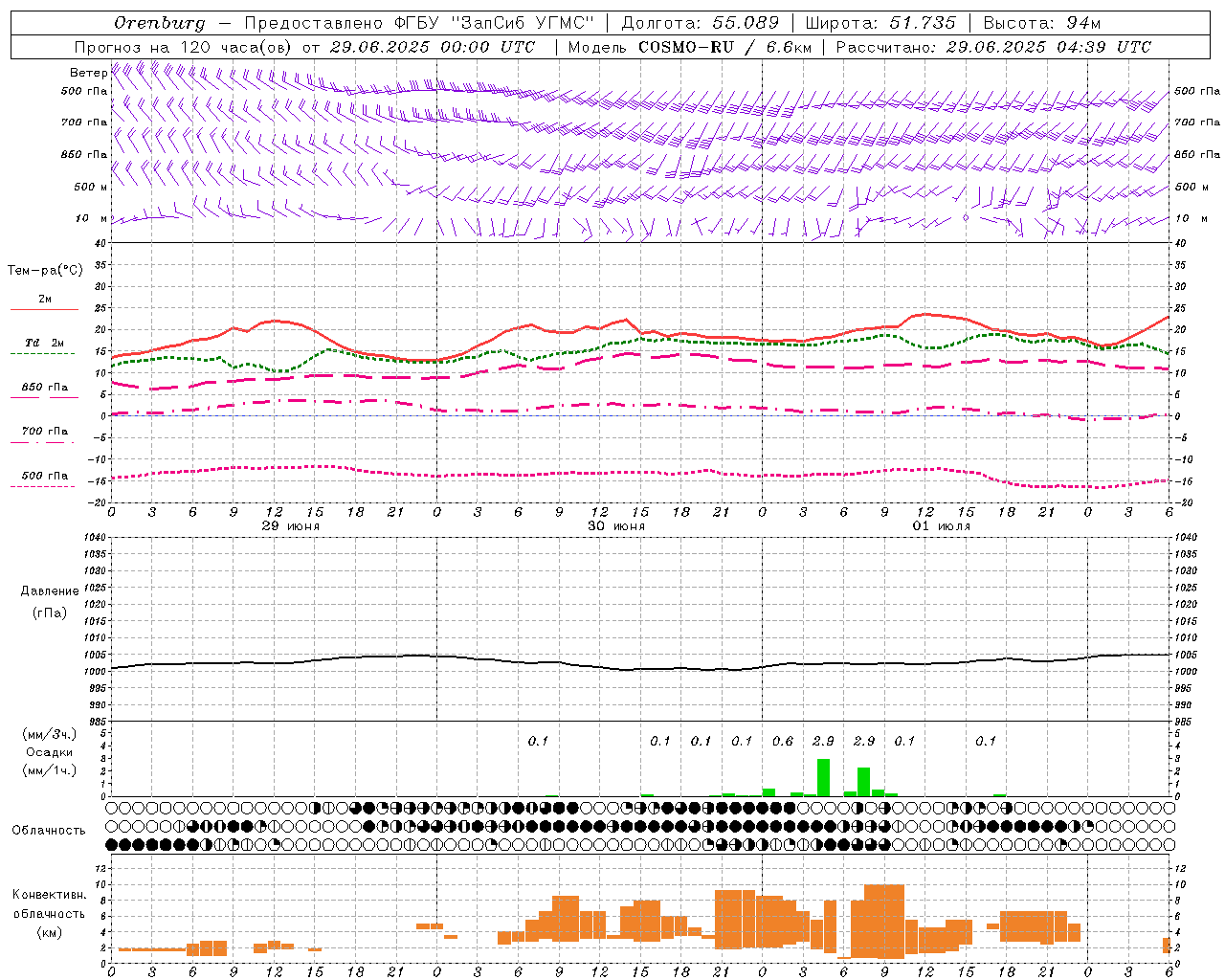1225x980 pixels.
Task: Click the (мм/3ч.) unit label
Action: [x=50, y=734]
